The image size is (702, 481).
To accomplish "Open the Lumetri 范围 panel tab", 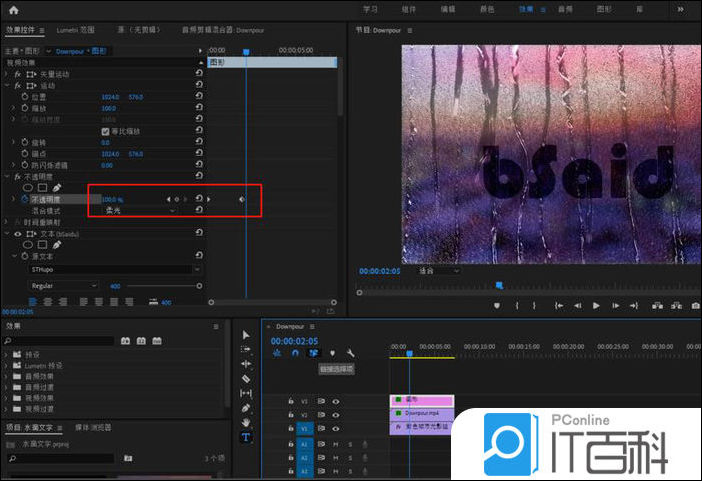I will pos(76,32).
